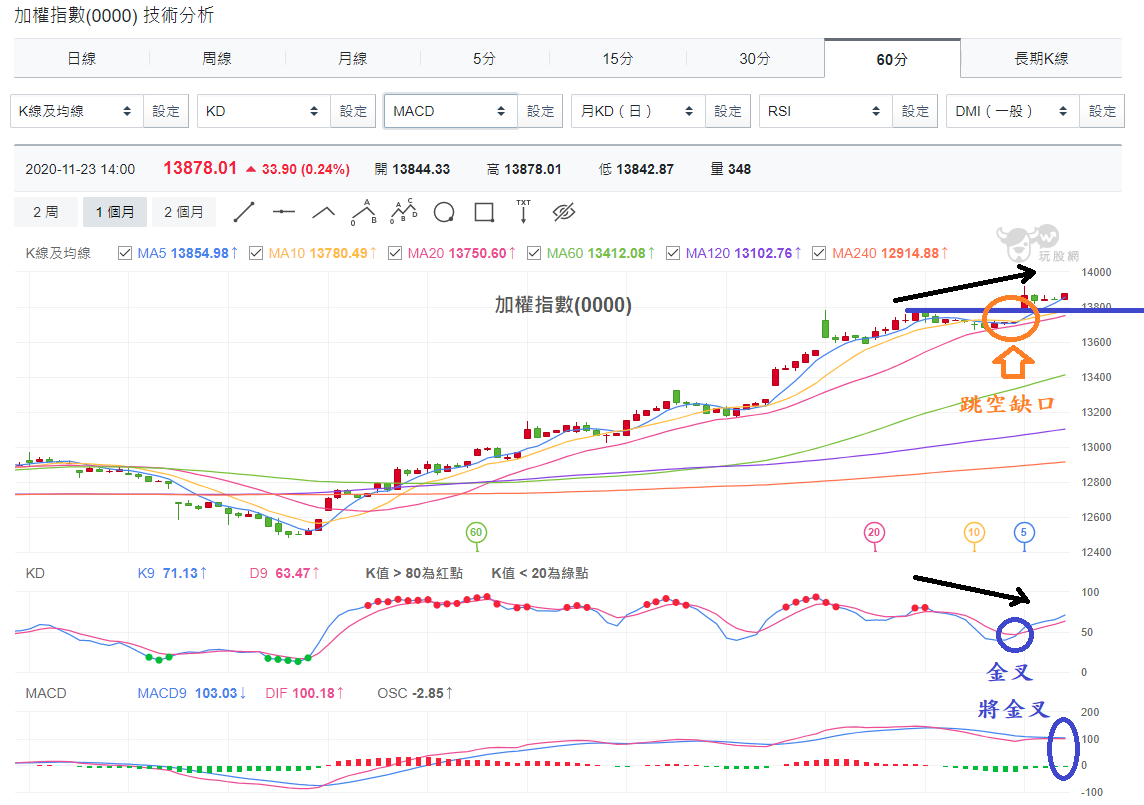Screen dimensions: 1144x805
Task: Open the KD indicator dropdown
Action: (263, 111)
